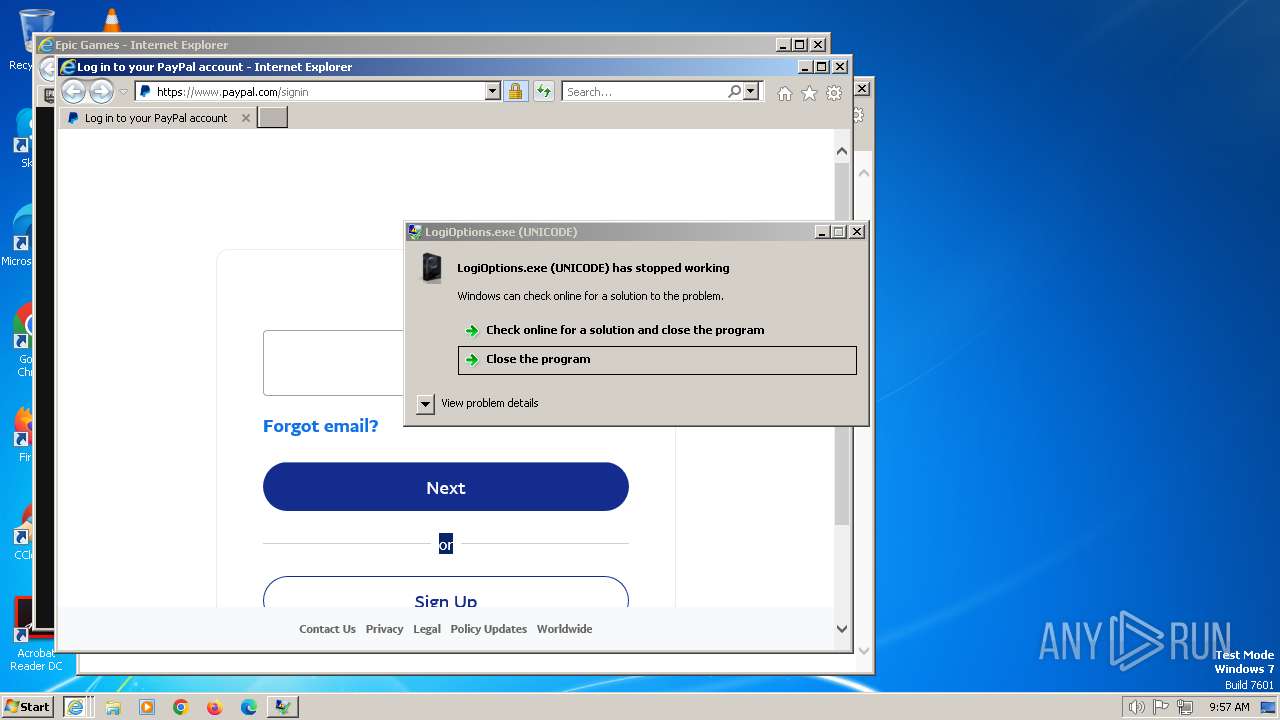Click the volume speaker tray icon
Screen dimensions: 1280x720
point(1136,707)
